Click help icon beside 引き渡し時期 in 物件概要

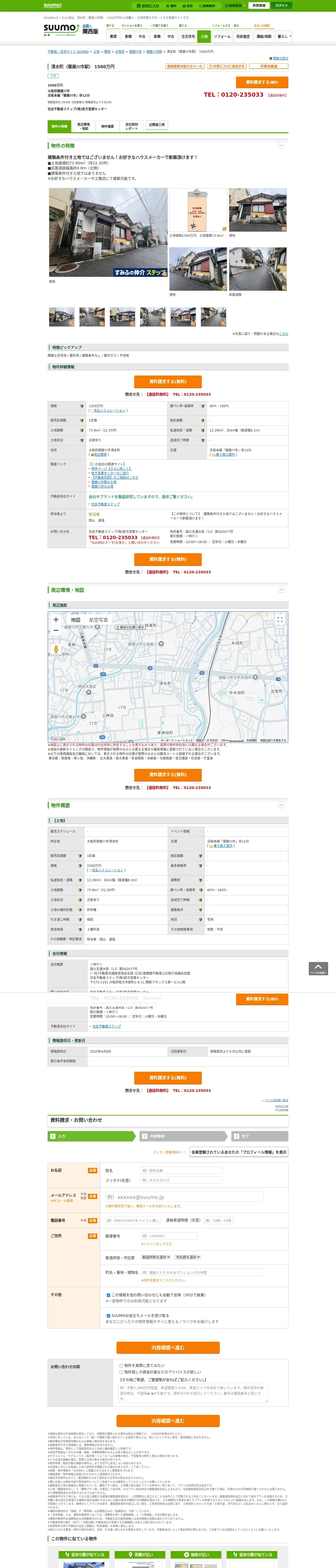pos(80,920)
